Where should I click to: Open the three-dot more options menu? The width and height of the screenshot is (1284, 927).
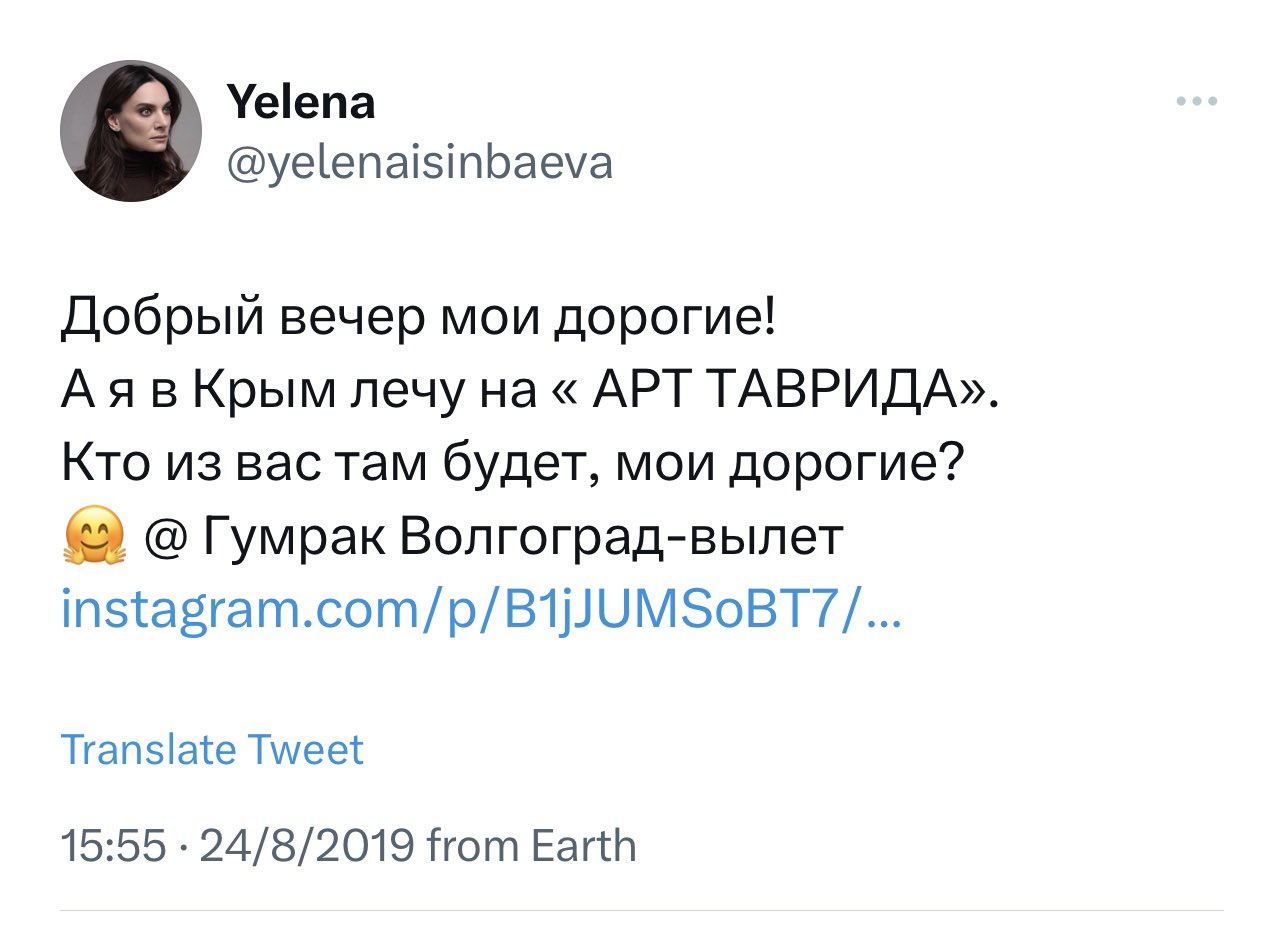tap(1197, 101)
